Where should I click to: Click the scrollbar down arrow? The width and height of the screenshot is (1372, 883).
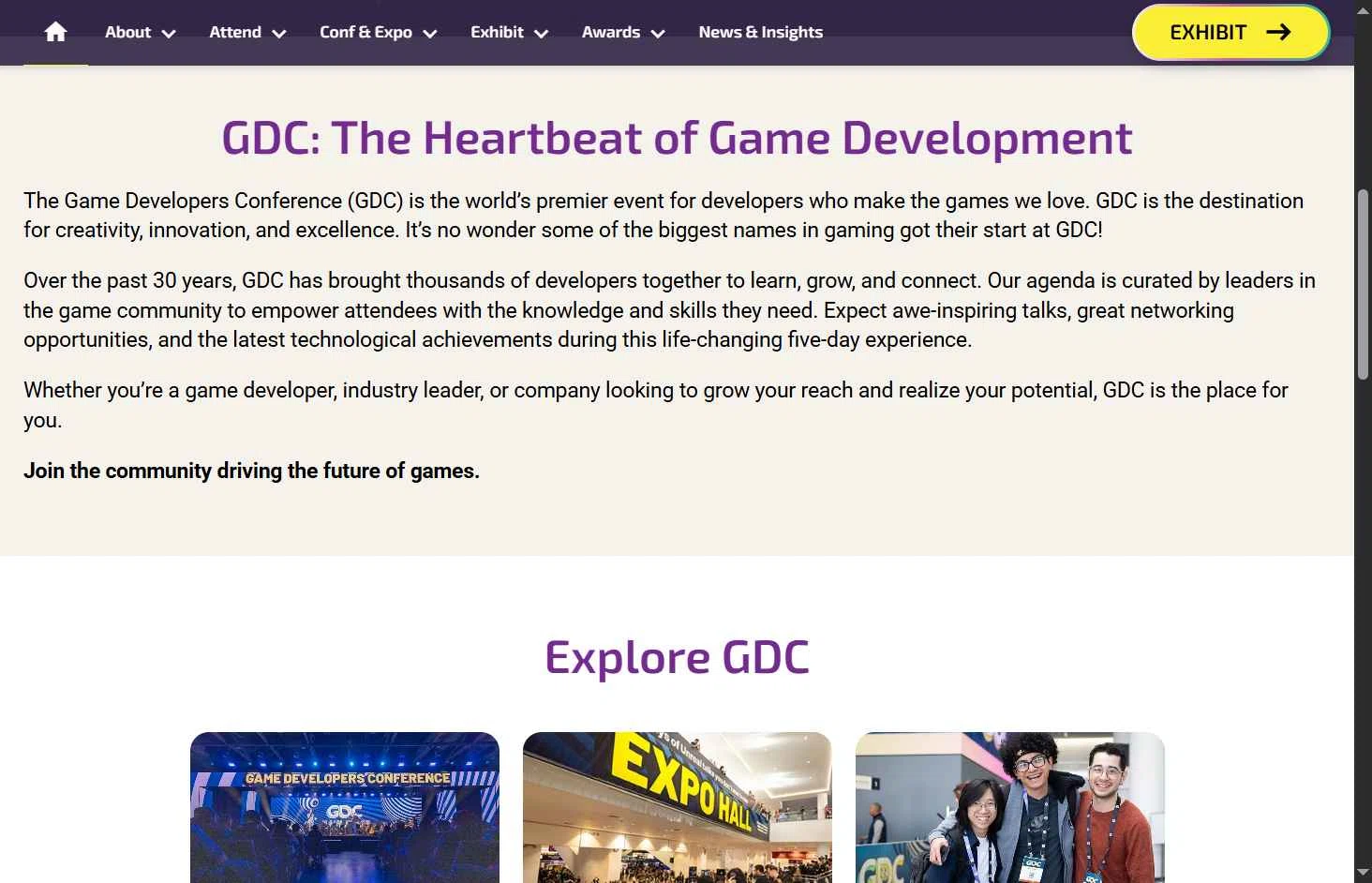click(x=1363, y=874)
